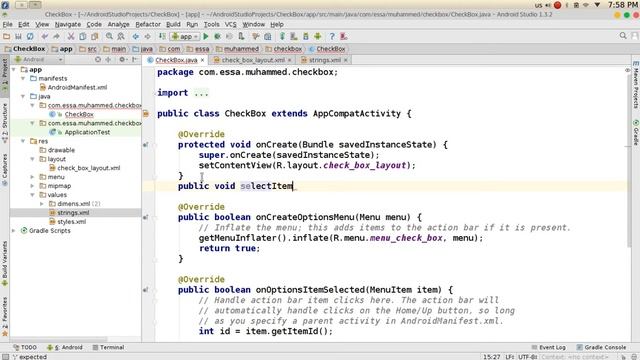Viewport: 640px width, 360px height.
Task: Open the VCS menu
Action: pyautogui.click(x=231, y=24)
